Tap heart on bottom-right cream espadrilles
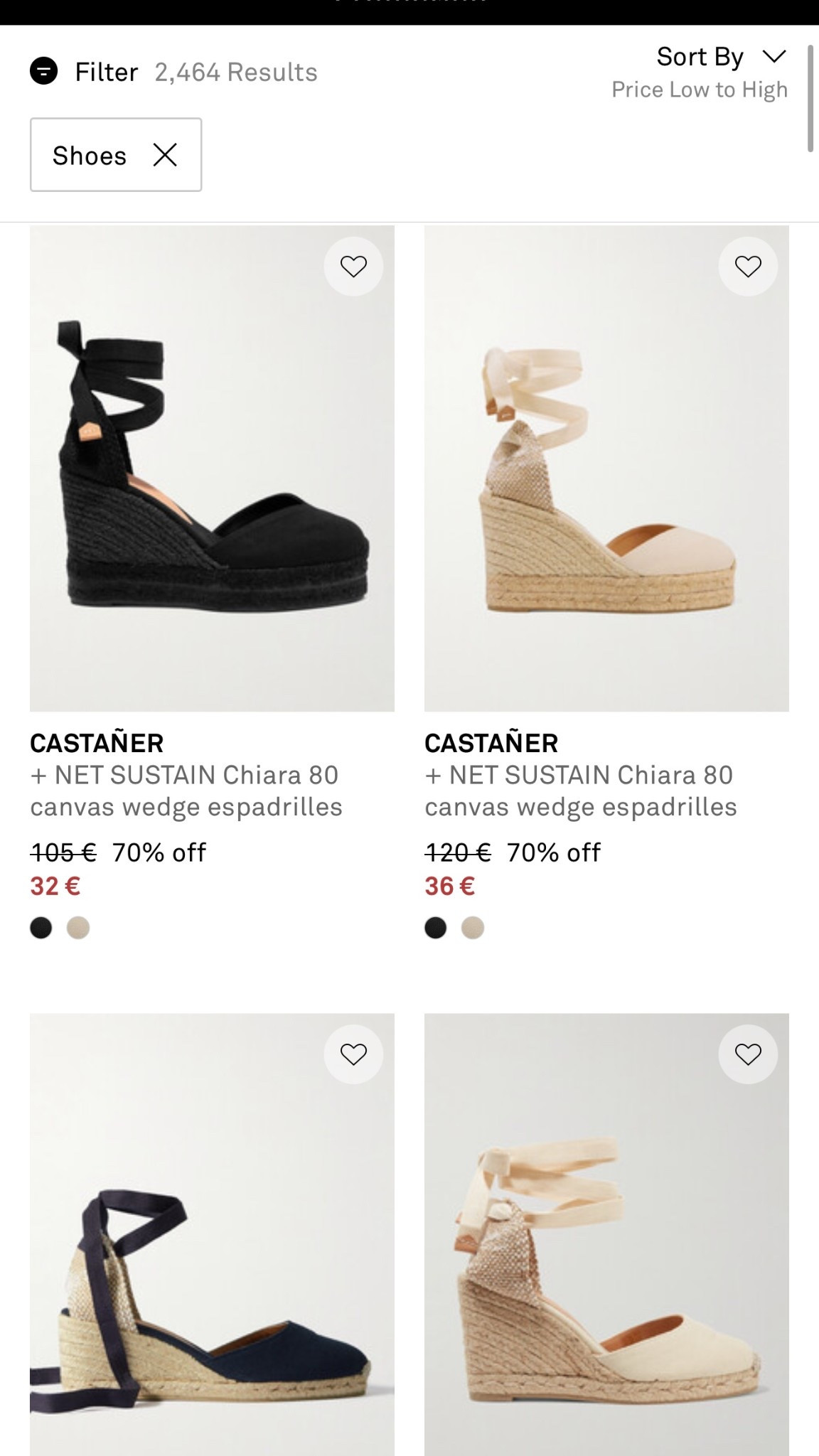The height and width of the screenshot is (1456, 819). pyautogui.click(x=748, y=1054)
